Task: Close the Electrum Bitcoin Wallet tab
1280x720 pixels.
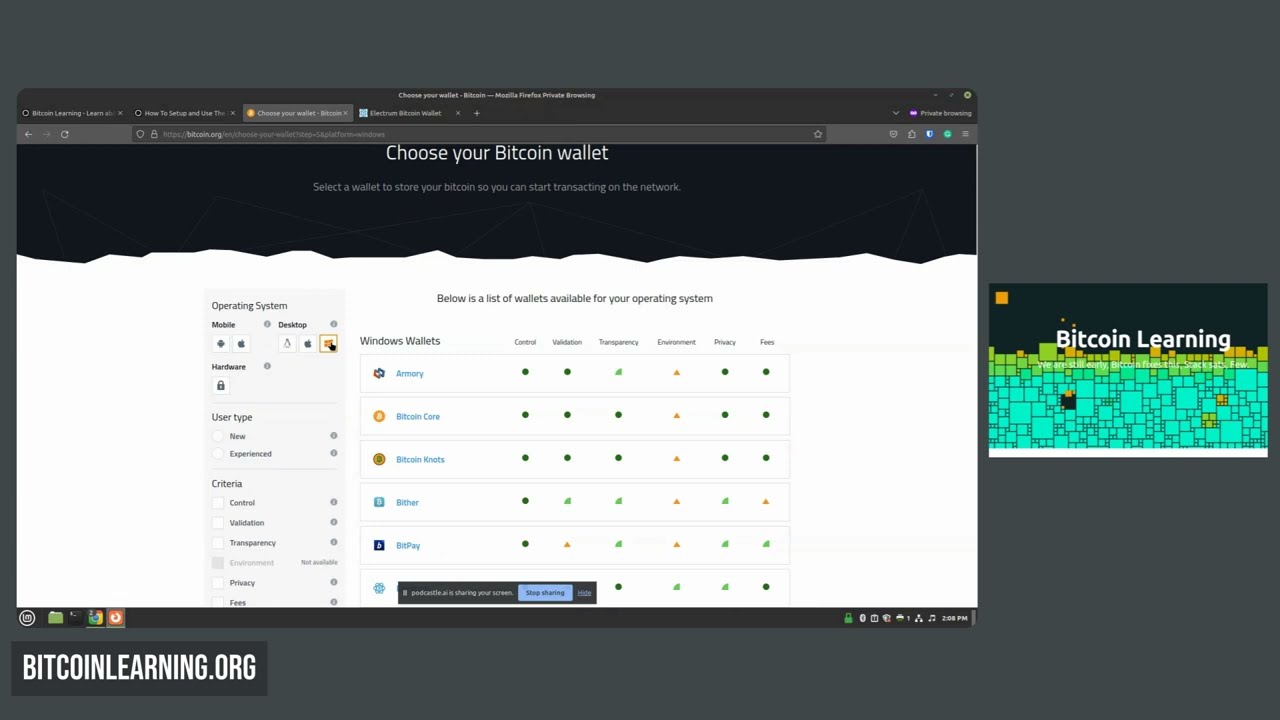Action: pos(458,113)
